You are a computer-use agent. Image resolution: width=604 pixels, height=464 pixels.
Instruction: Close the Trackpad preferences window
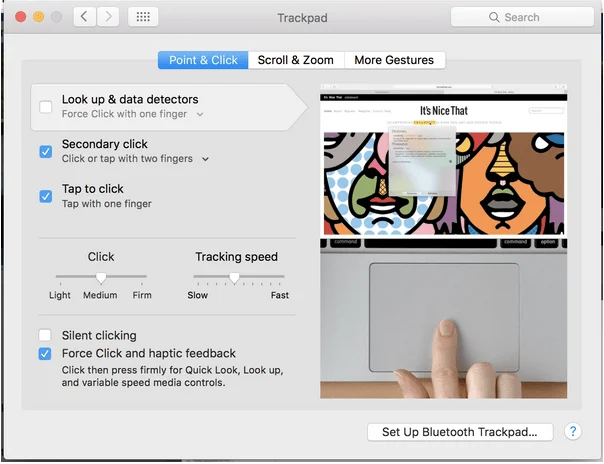(19, 17)
